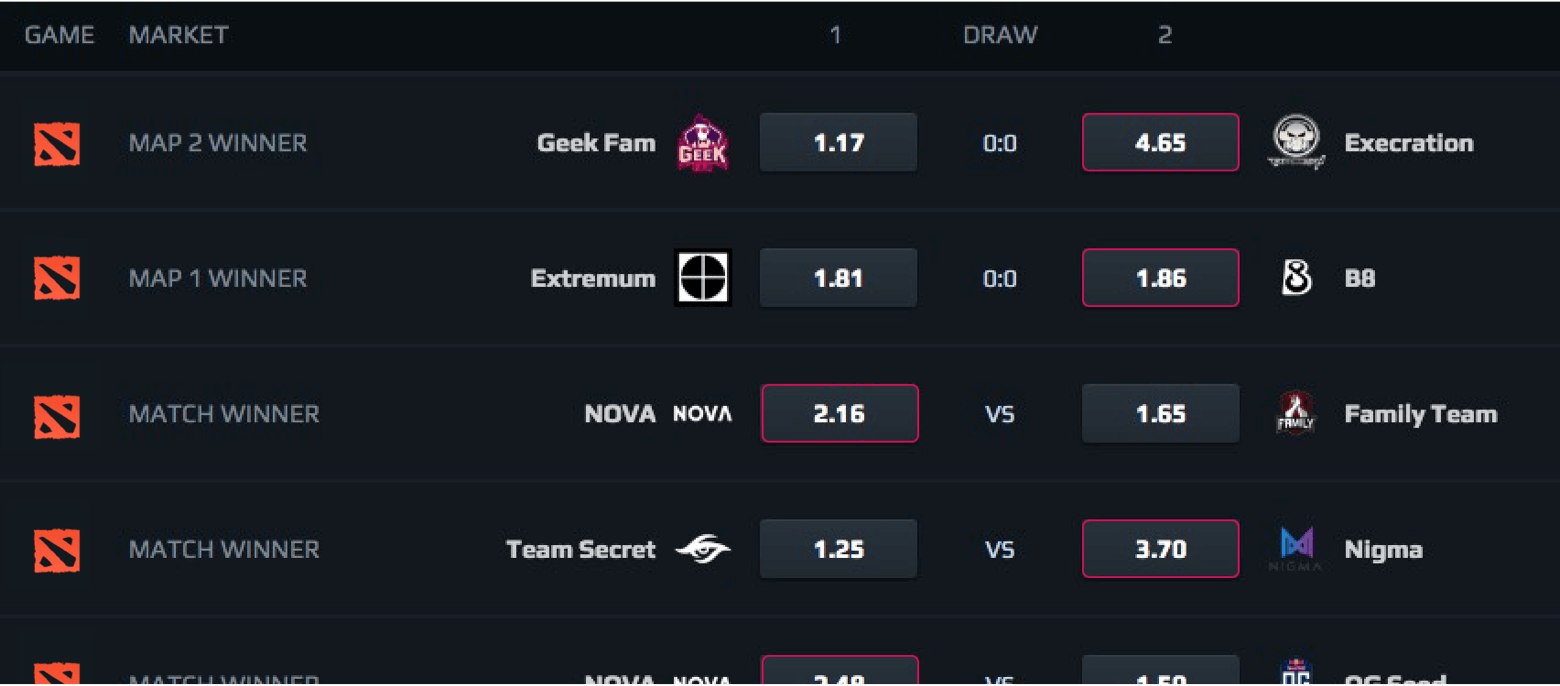Click the Extremum crosshair logo
Screen dimensions: 1560x686
click(x=703, y=278)
